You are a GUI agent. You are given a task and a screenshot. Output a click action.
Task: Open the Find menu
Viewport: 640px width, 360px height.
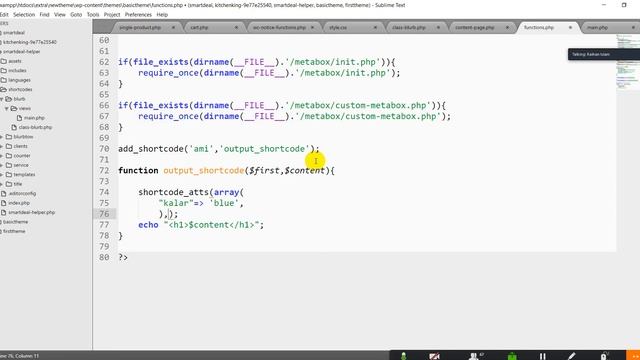point(44,15)
